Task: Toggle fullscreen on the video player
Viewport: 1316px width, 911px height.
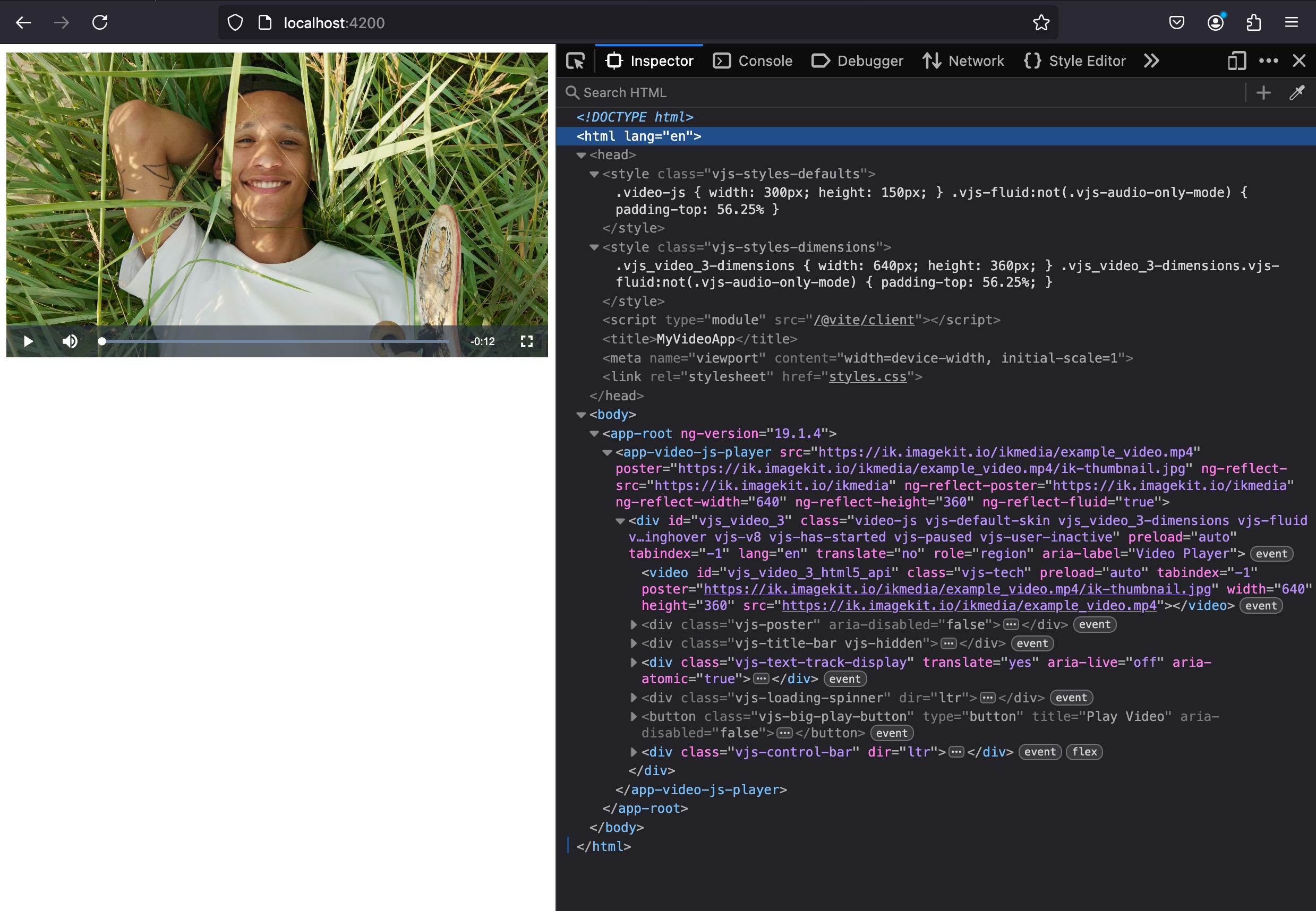Action: click(526, 341)
